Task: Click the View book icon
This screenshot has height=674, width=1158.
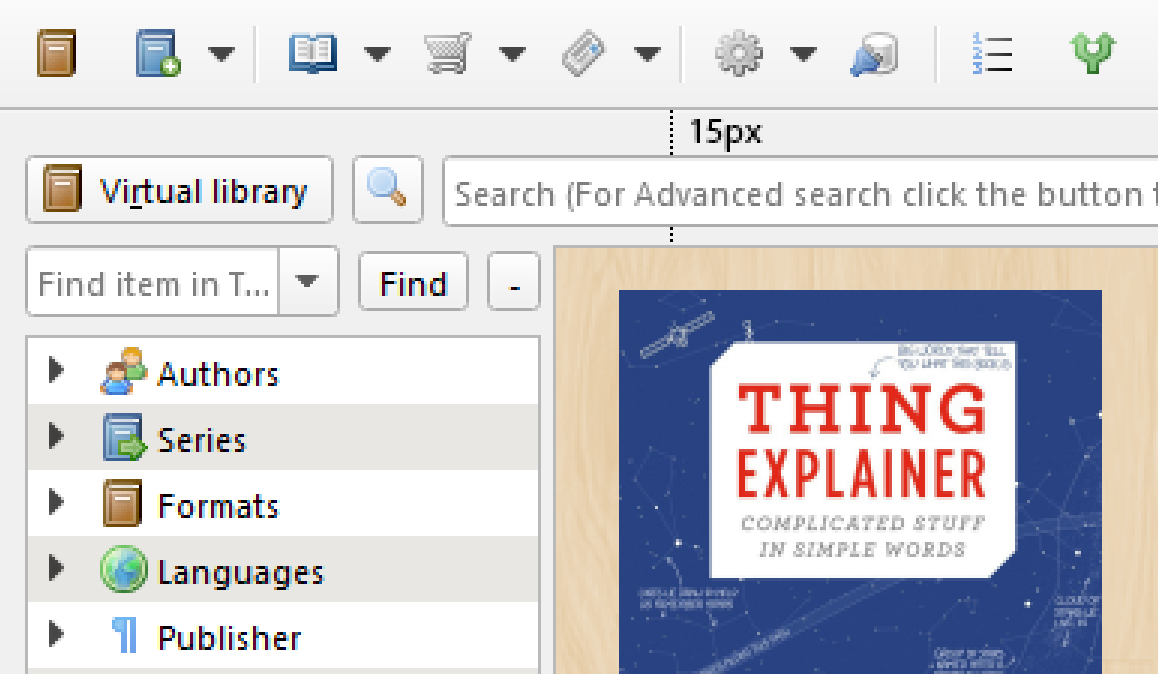Action: coord(313,53)
